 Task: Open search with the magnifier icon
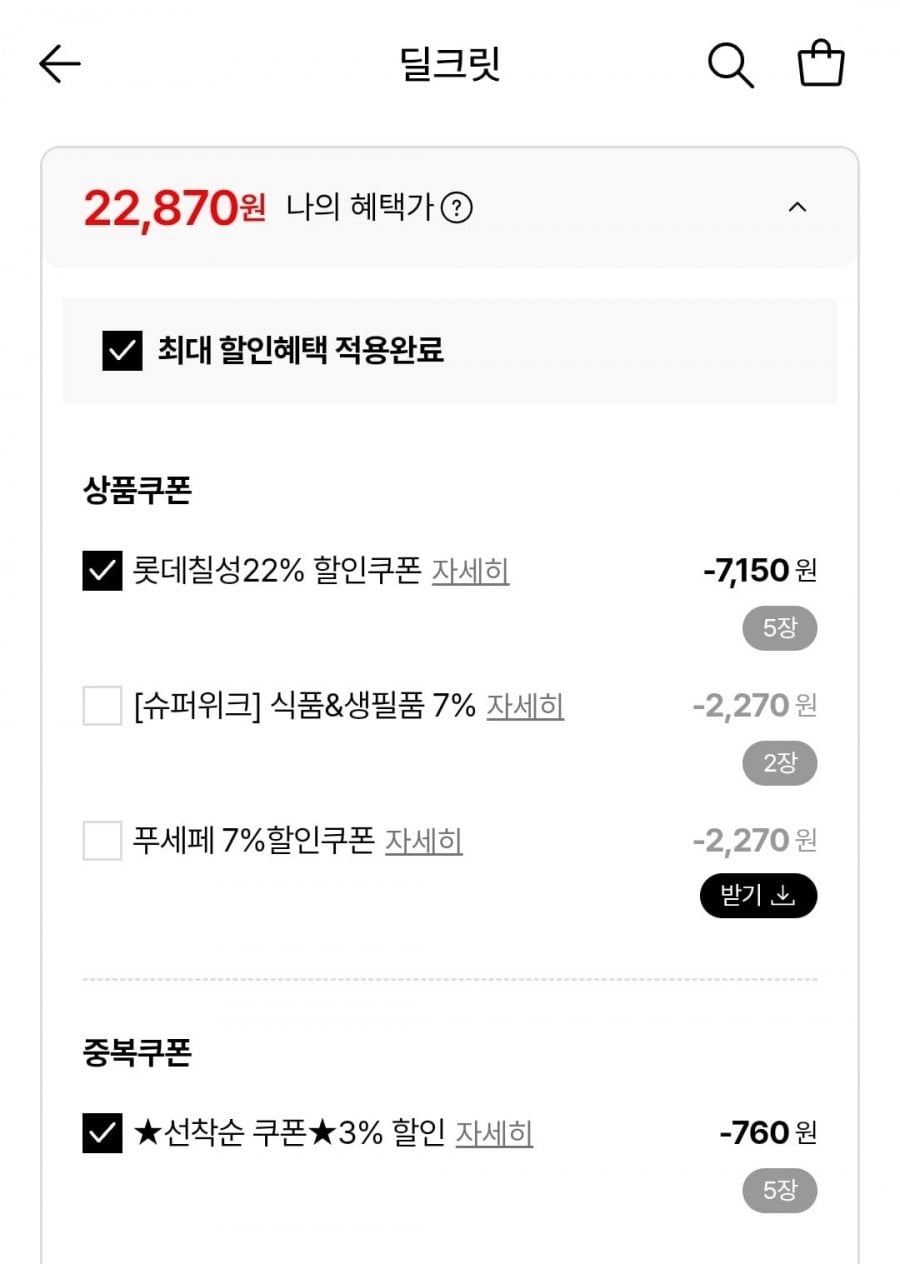730,66
